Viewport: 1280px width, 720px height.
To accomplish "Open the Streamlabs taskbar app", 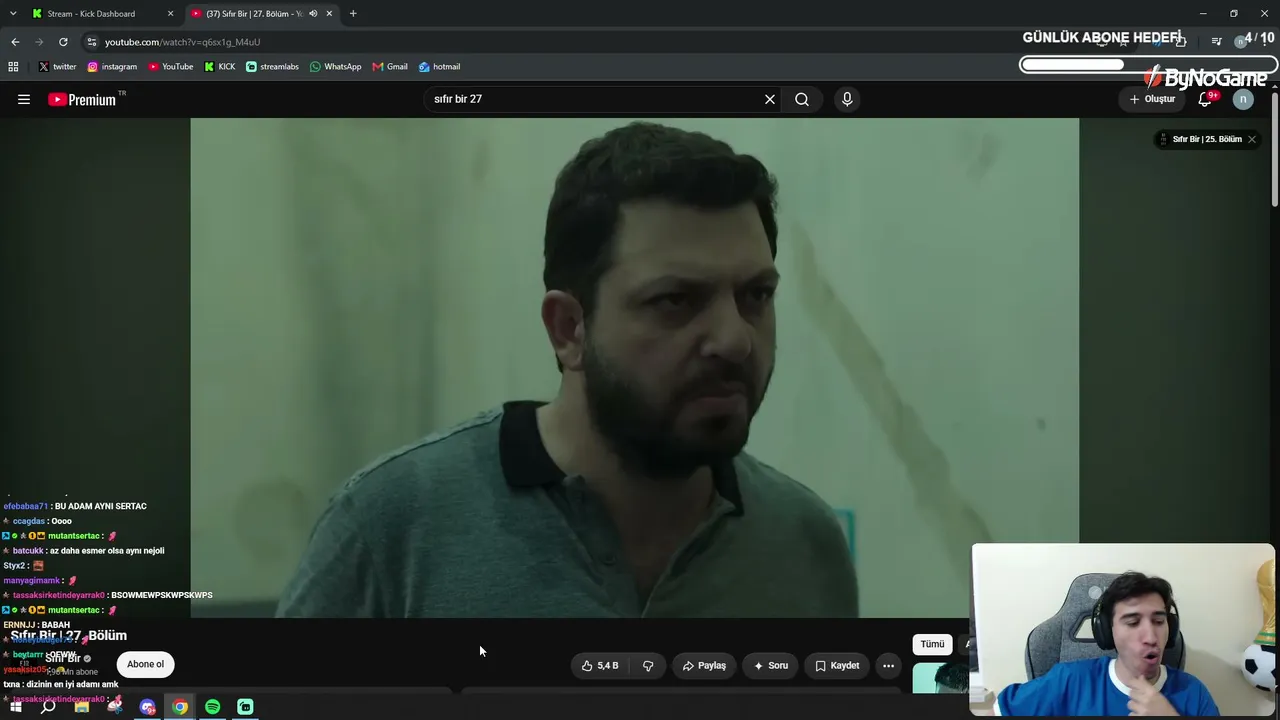I will point(245,707).
